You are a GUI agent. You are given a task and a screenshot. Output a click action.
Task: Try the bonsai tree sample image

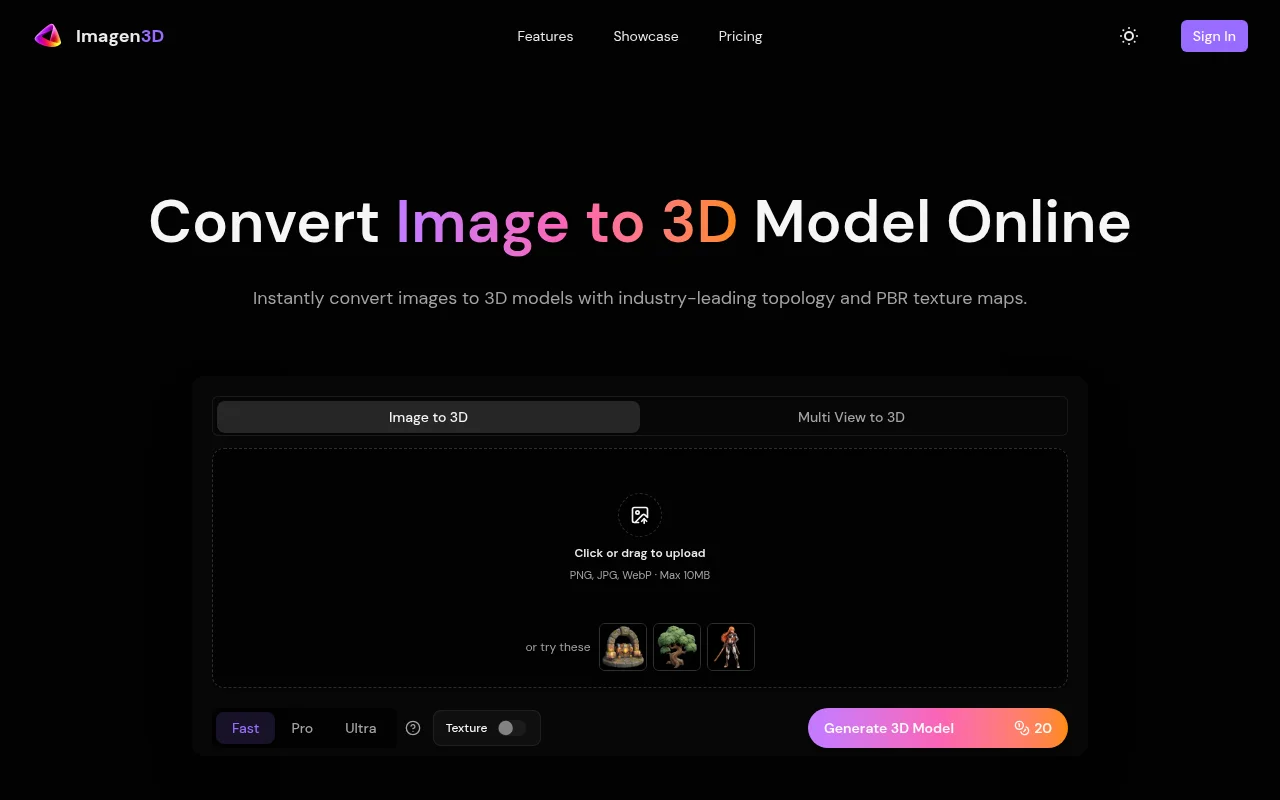[x=677, y=647]
